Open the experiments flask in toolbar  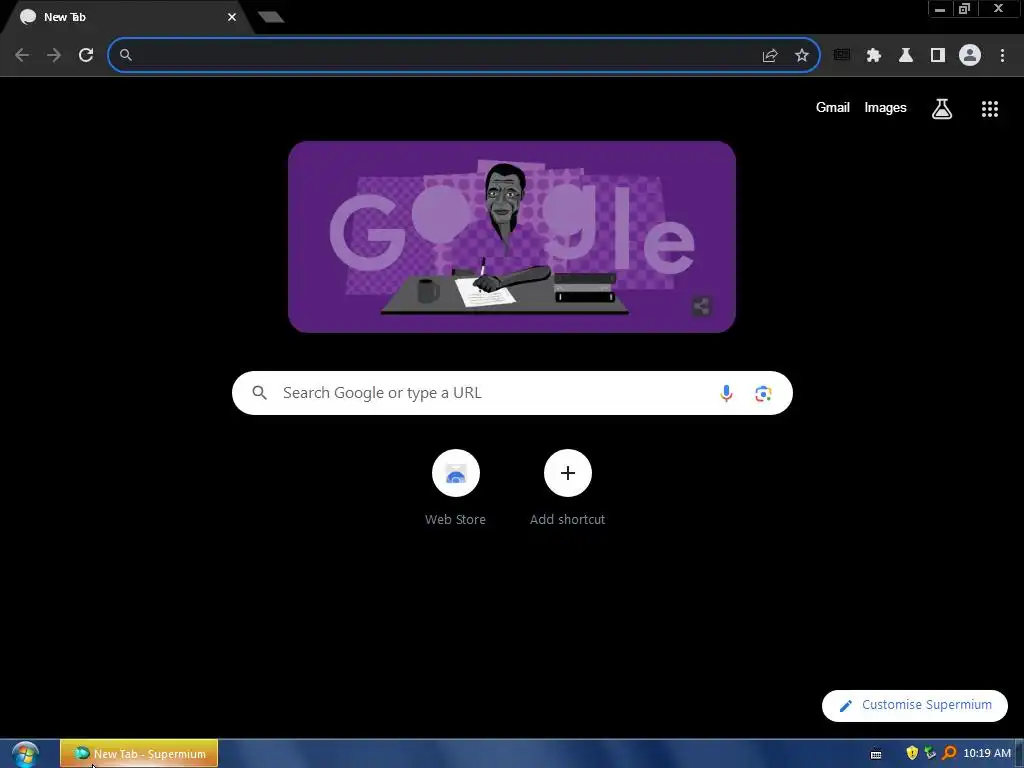coord(906,55)
